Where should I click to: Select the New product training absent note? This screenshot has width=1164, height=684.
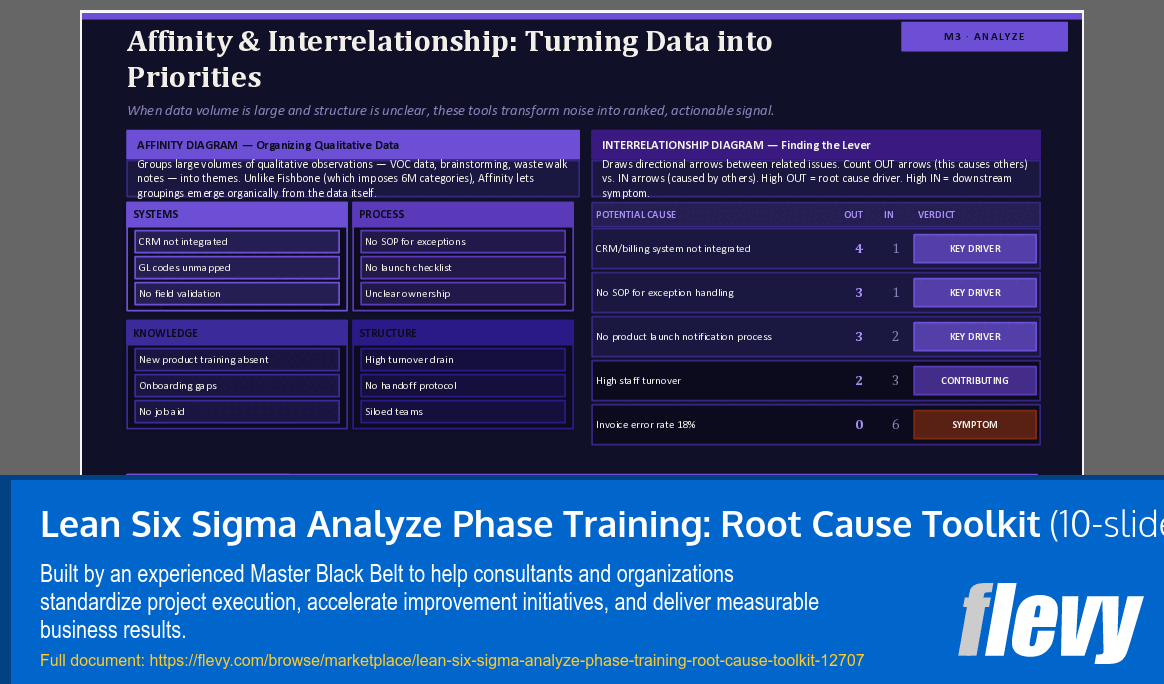pos(237,359)
